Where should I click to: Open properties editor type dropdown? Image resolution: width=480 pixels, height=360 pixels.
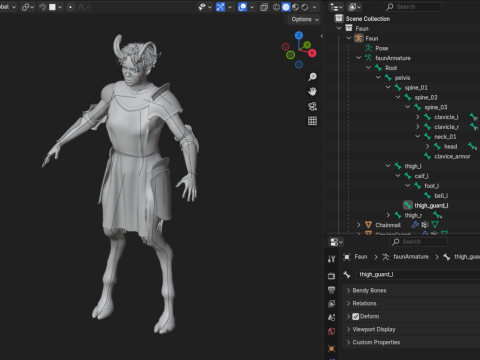coord(336,242)
